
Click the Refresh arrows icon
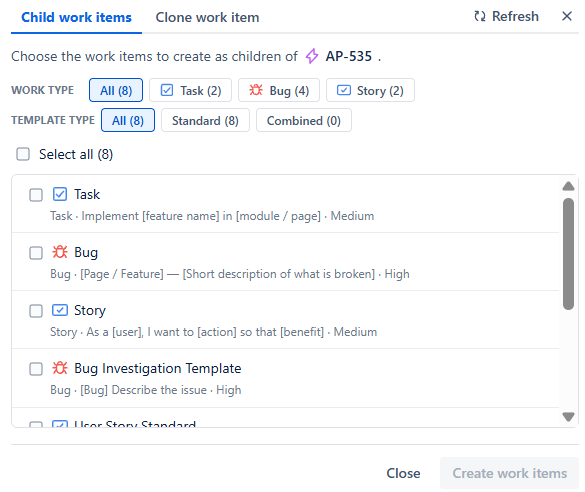pos(480,16)
